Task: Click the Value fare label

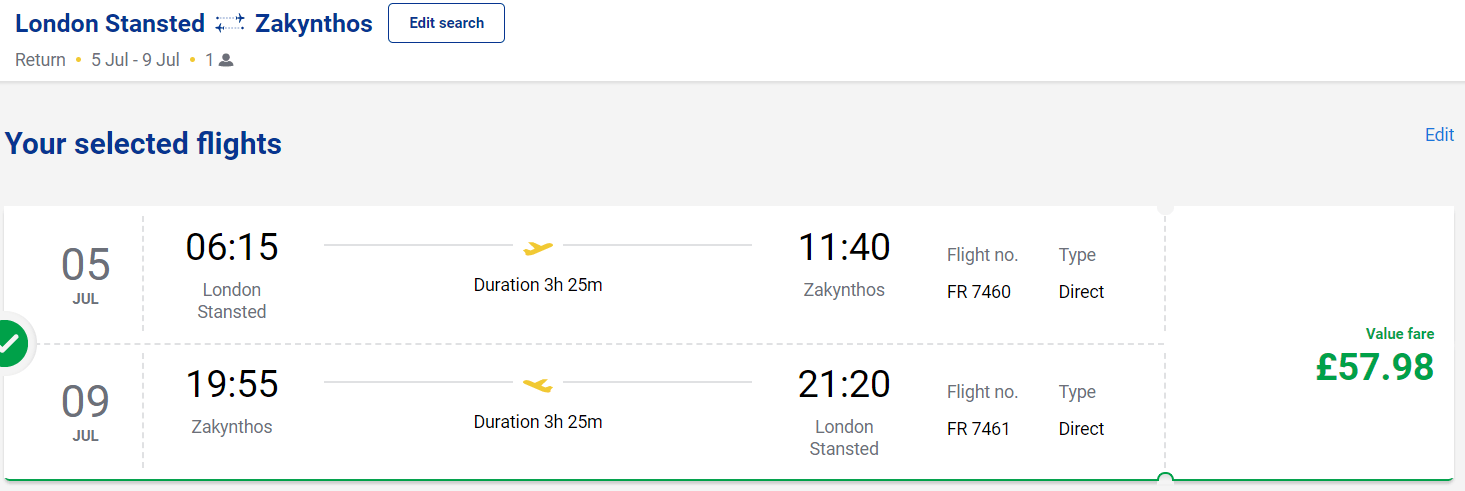Action: tap(1400, 334)
